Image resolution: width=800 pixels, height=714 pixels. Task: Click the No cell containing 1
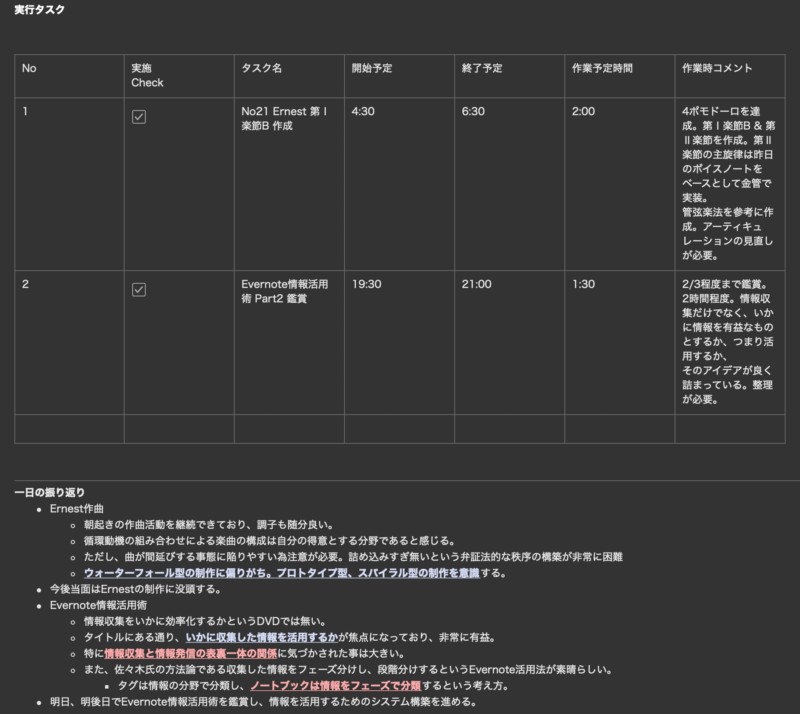coord(69,184)
